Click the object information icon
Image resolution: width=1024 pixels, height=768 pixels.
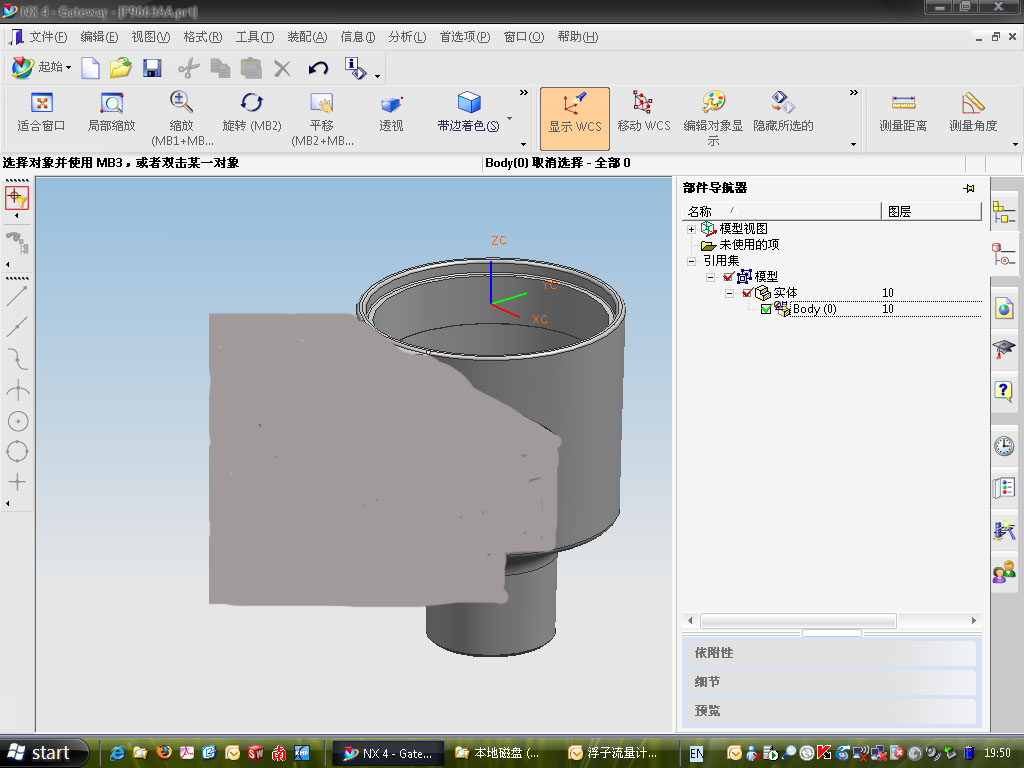click(355, 68)
